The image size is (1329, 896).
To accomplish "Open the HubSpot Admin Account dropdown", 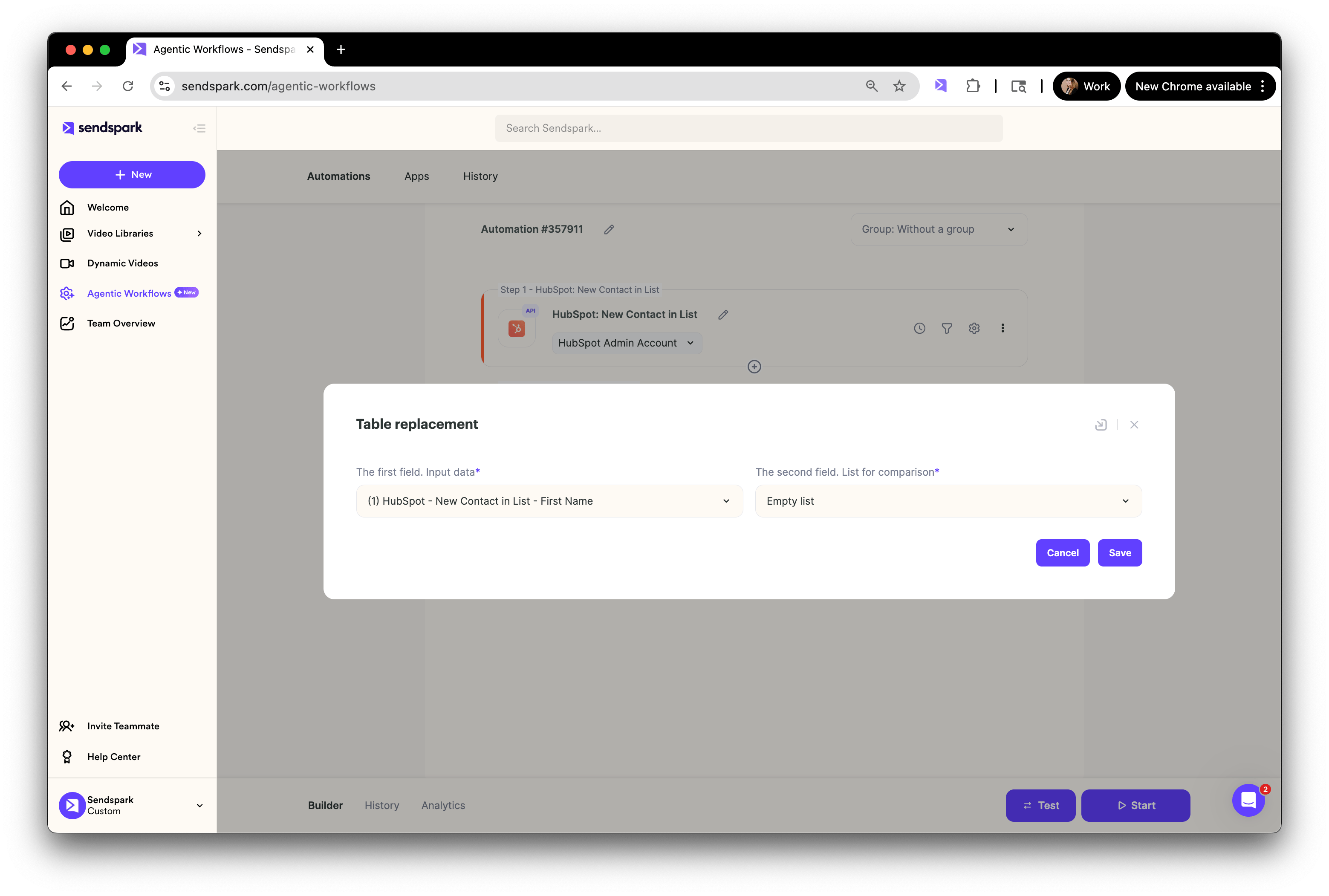I will point(627,343).
